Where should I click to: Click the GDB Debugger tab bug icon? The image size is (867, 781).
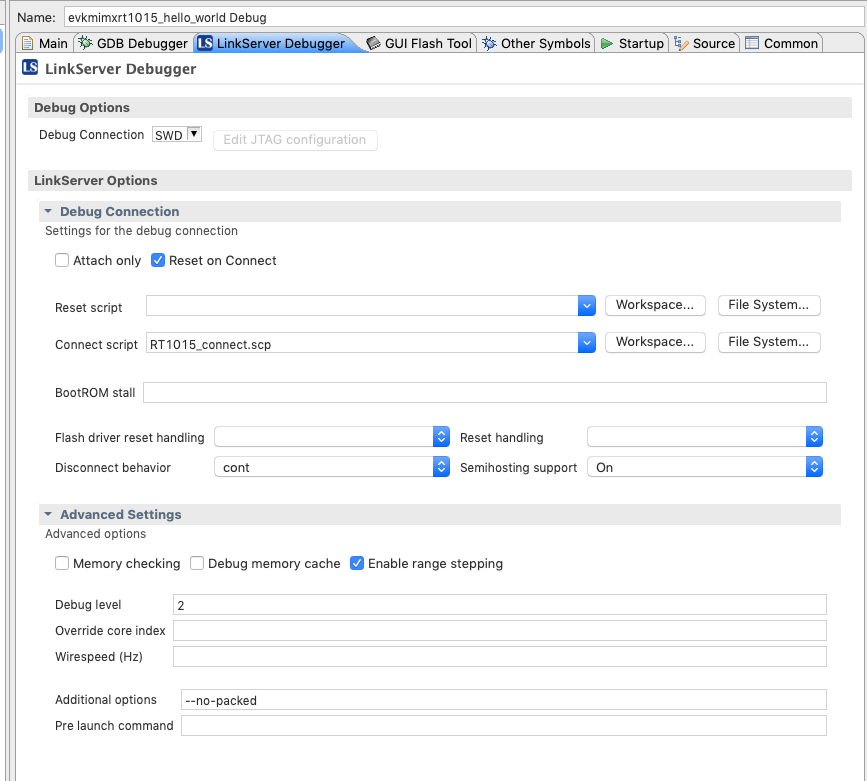click(86, 43)
